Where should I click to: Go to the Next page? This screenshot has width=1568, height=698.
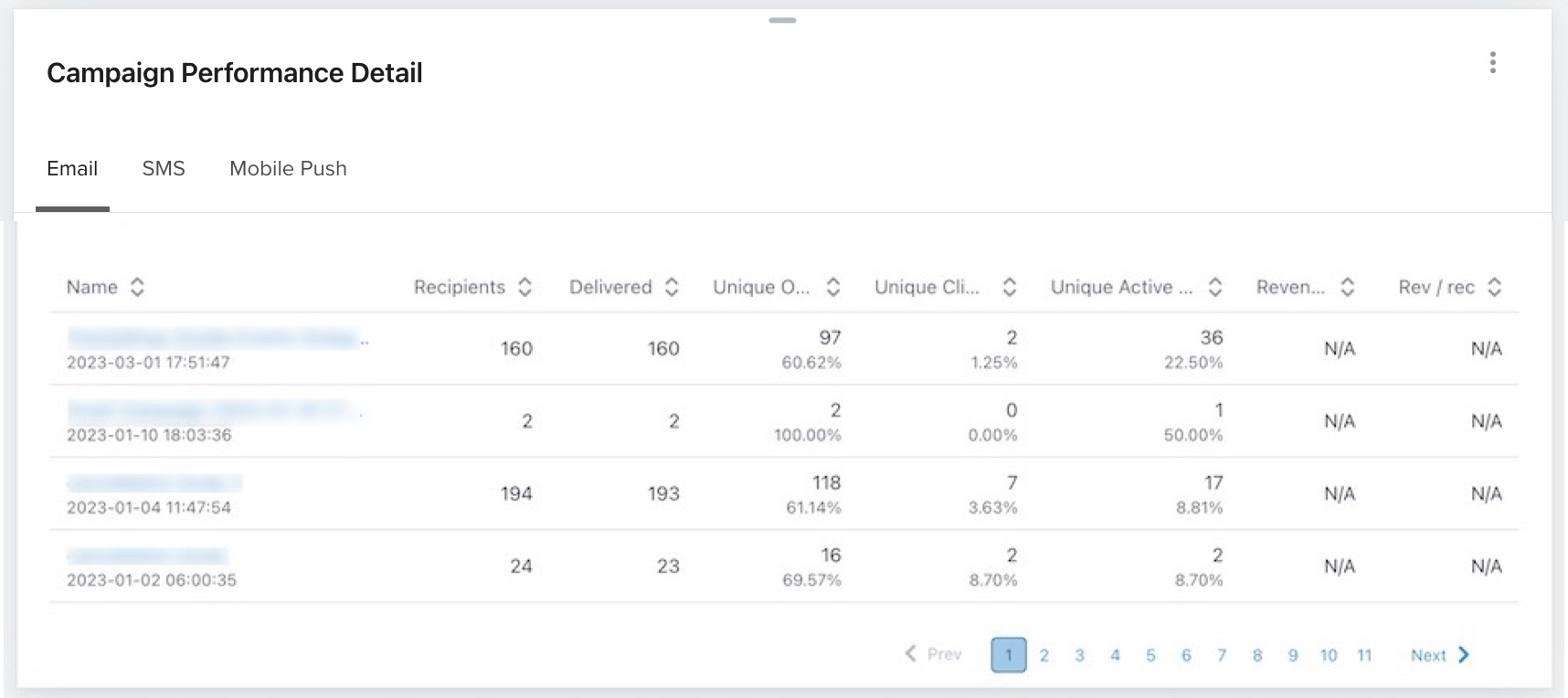coord(1439,655)
